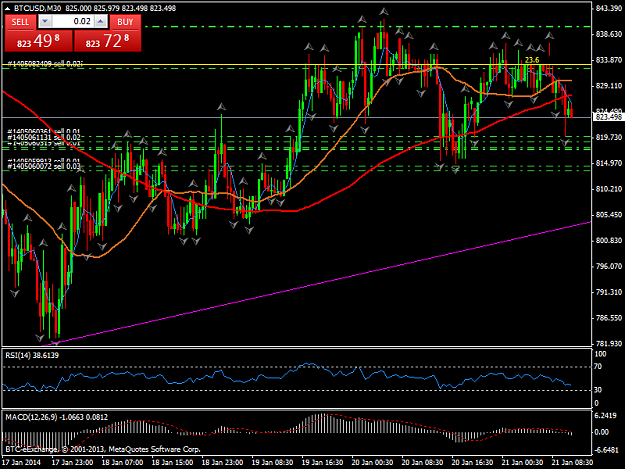The image size is (625, 469).
Task: Click the red BUY button
Action: (125, 22)
